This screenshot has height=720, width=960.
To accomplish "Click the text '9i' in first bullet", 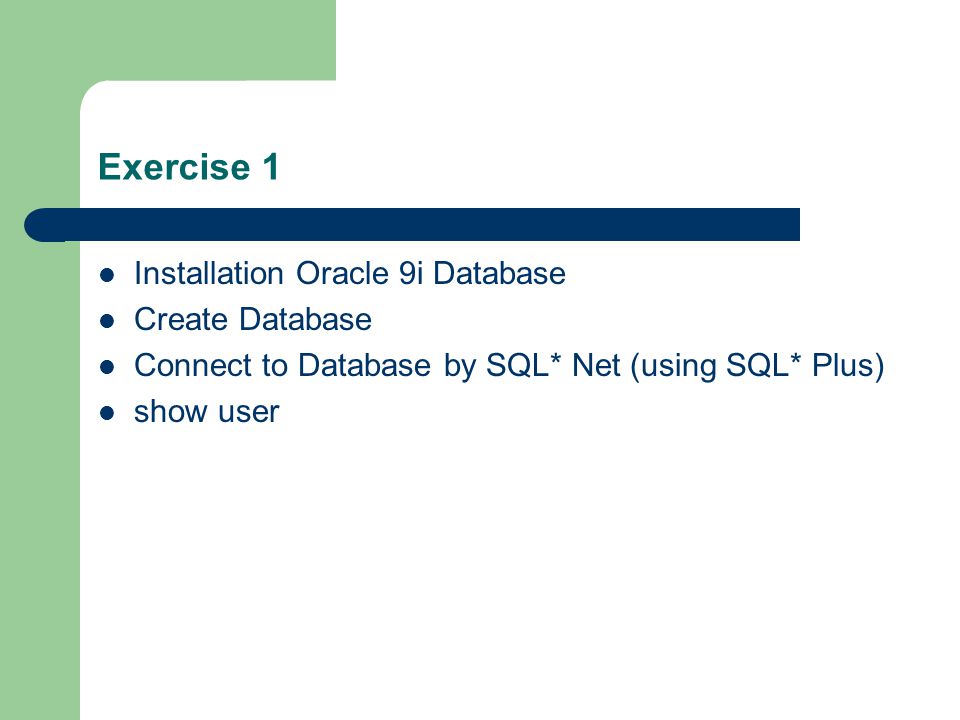I will (x=411, y=273).
